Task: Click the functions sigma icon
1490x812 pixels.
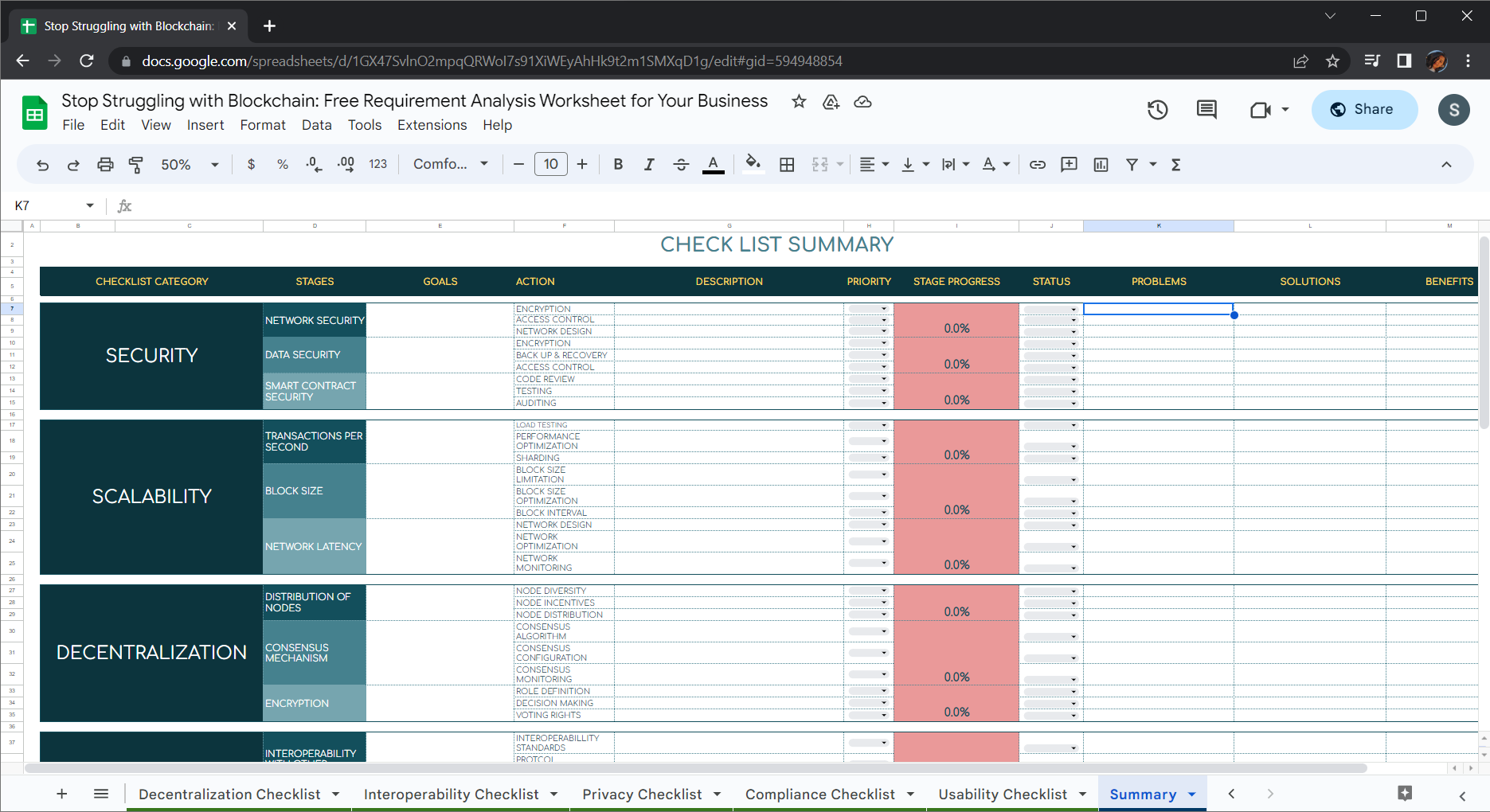Action: point(1175,165)
